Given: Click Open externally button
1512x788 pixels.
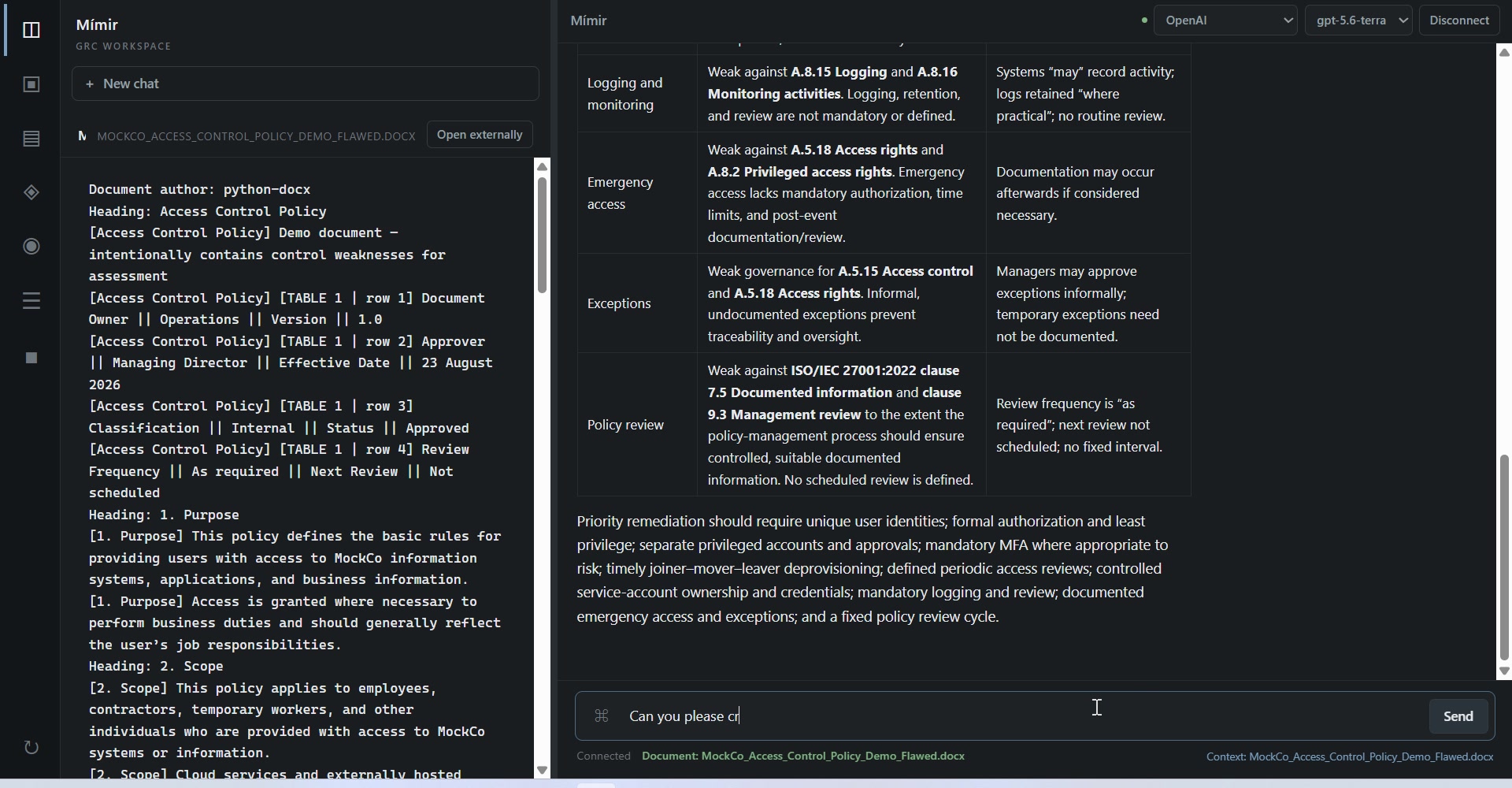Looking at the screenshot, I should click(480, 135).
